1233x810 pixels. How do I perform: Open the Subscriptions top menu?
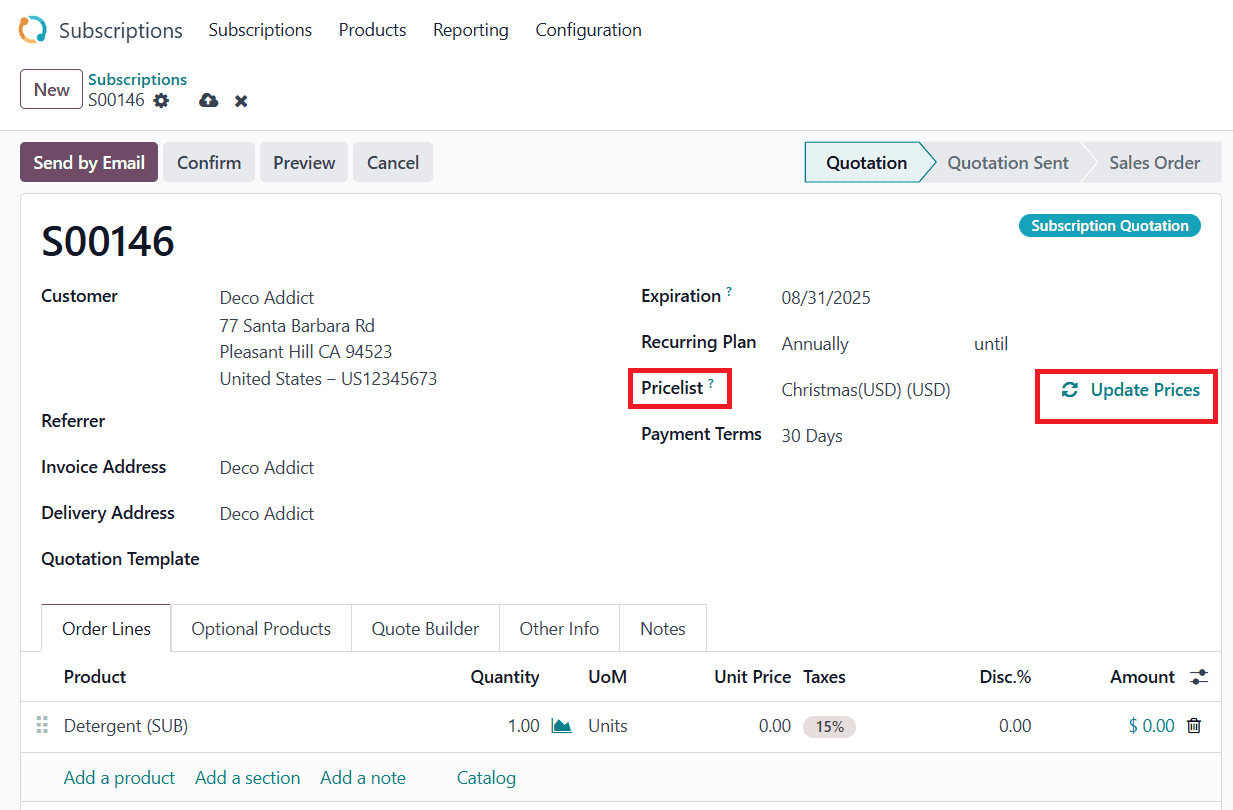(x=260, y=30)
